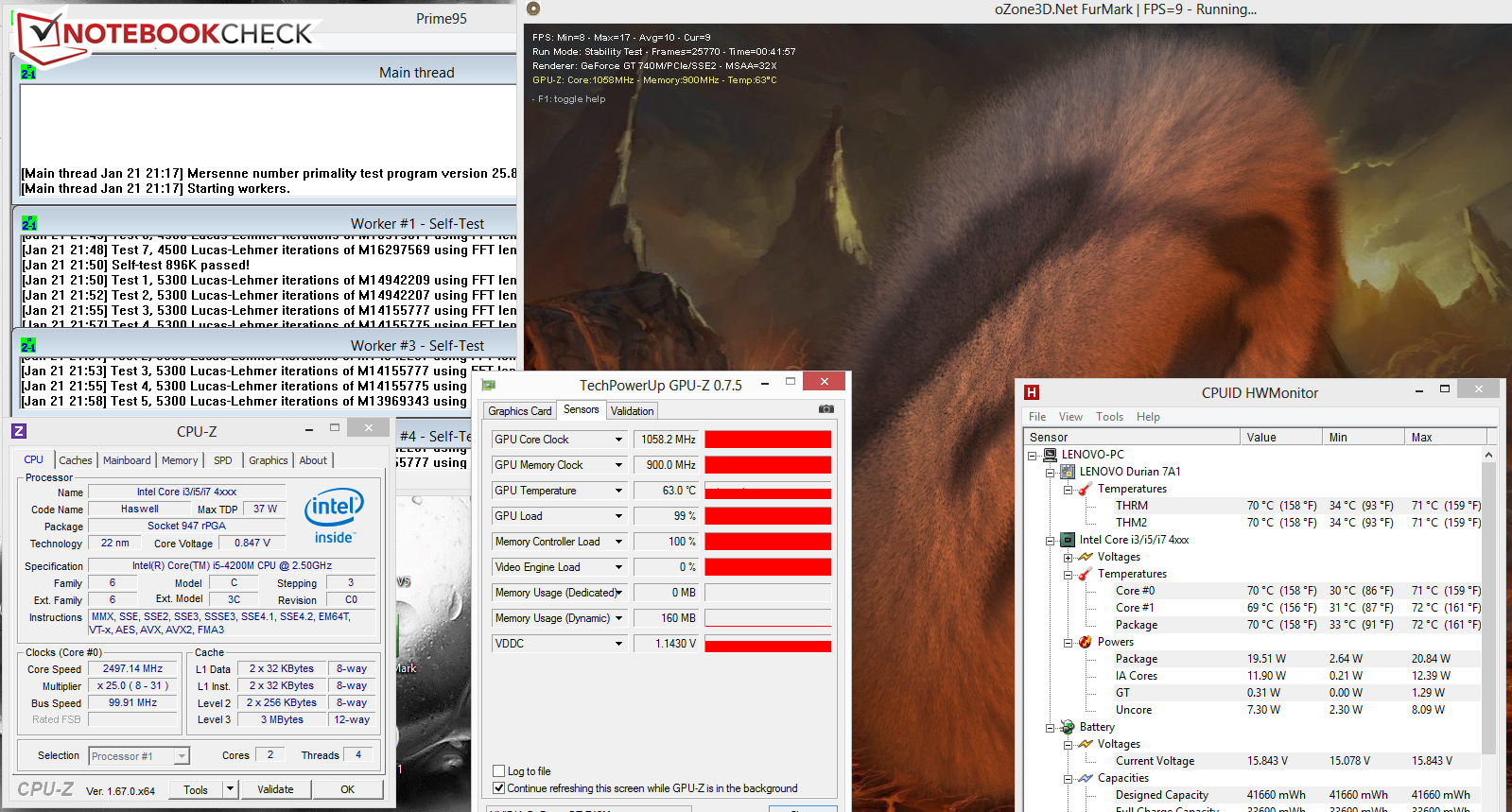The image size is (1512, 812).
Task: Toggle Continue refreshing in background checkbox
Action: point(499,787)
